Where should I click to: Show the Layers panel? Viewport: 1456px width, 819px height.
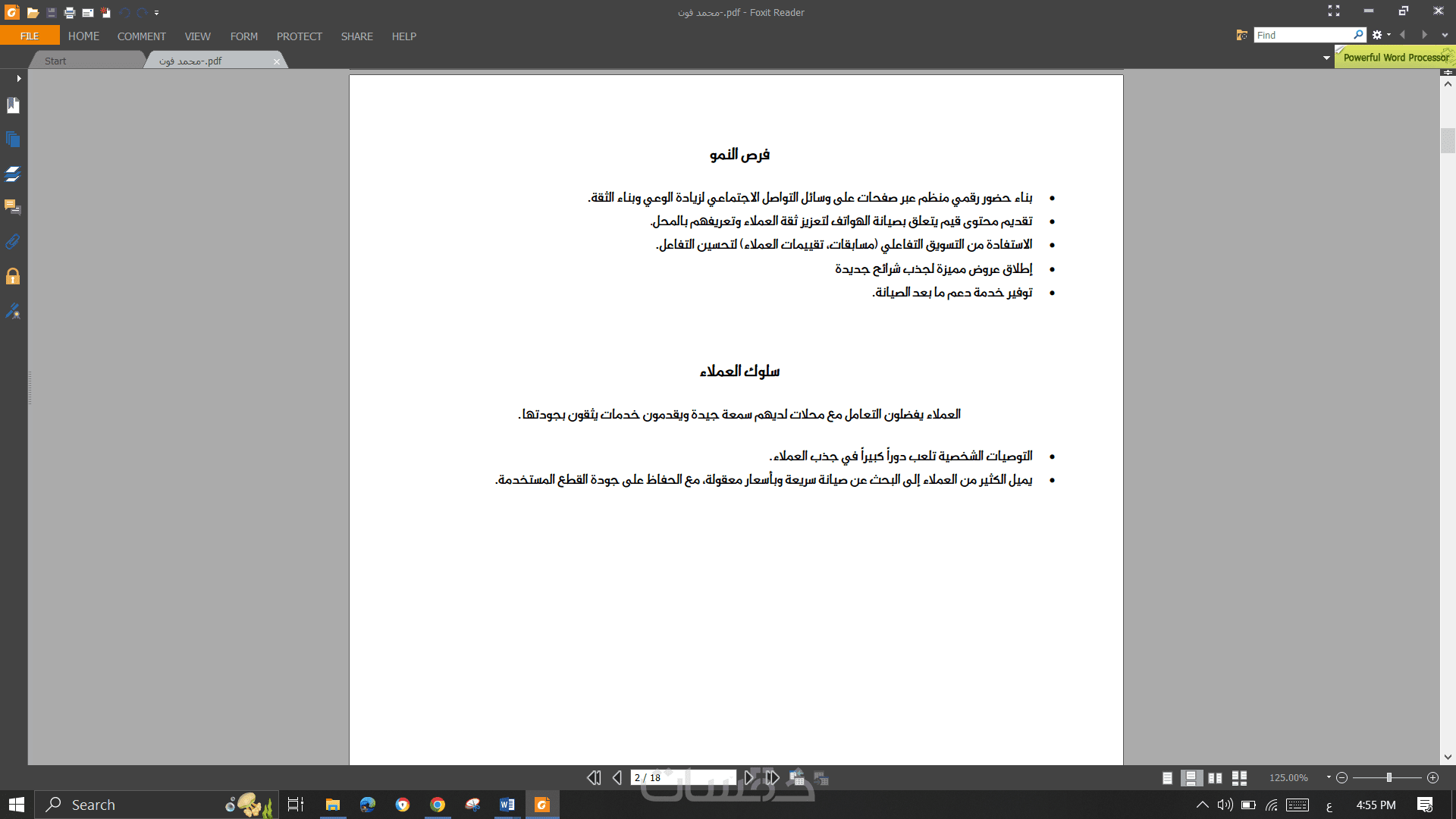point(13,174)
